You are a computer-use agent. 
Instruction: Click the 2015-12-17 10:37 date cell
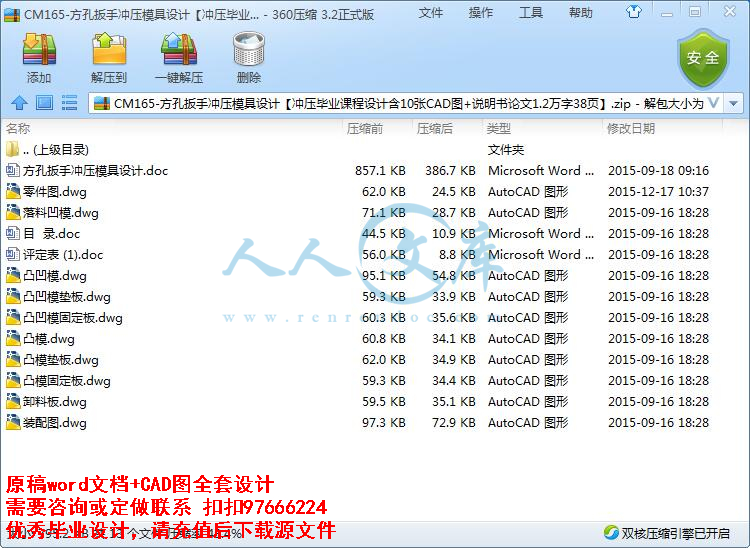pos(658,192)
